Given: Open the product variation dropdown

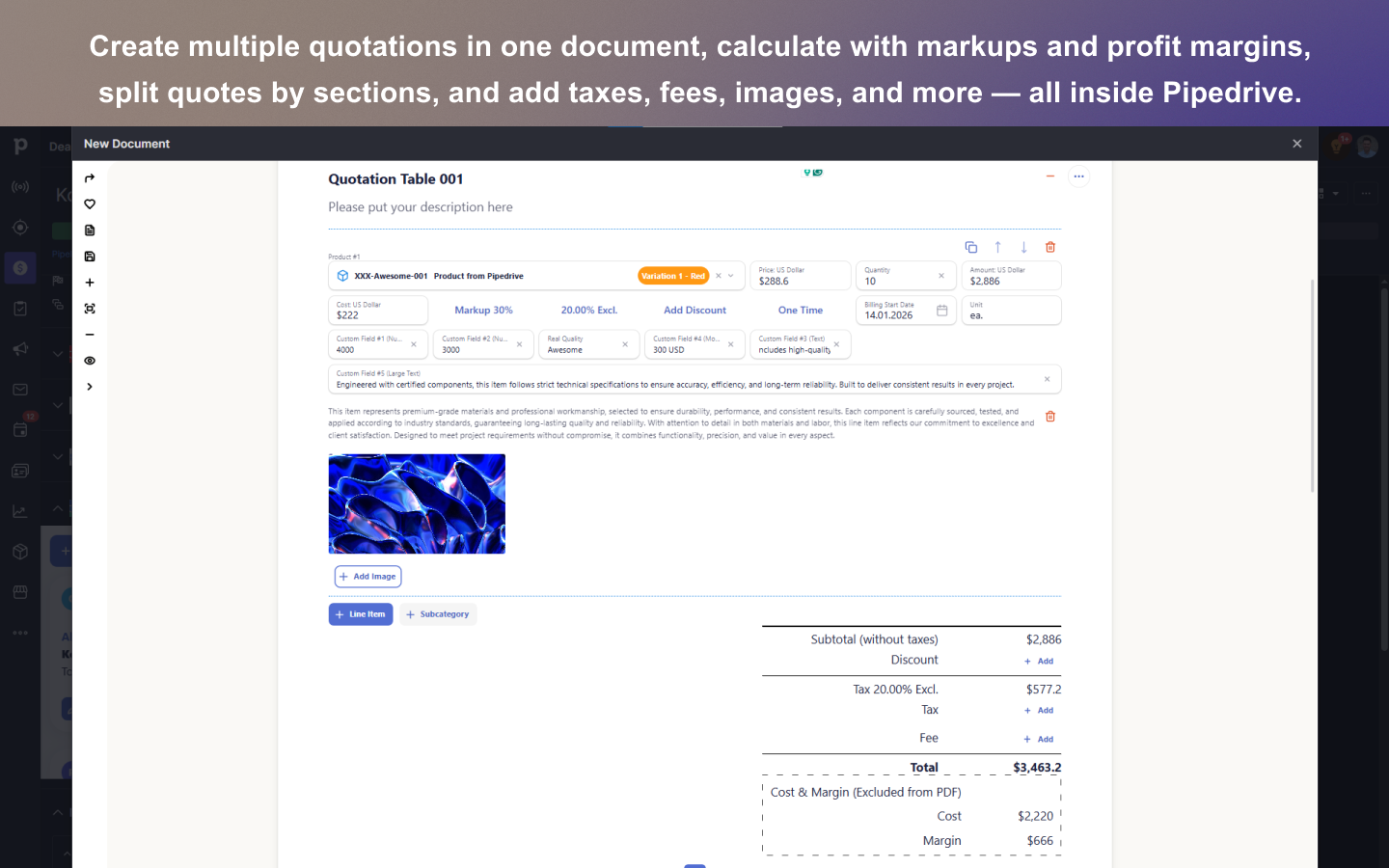Looking at the screenshot, I should 730,275.
